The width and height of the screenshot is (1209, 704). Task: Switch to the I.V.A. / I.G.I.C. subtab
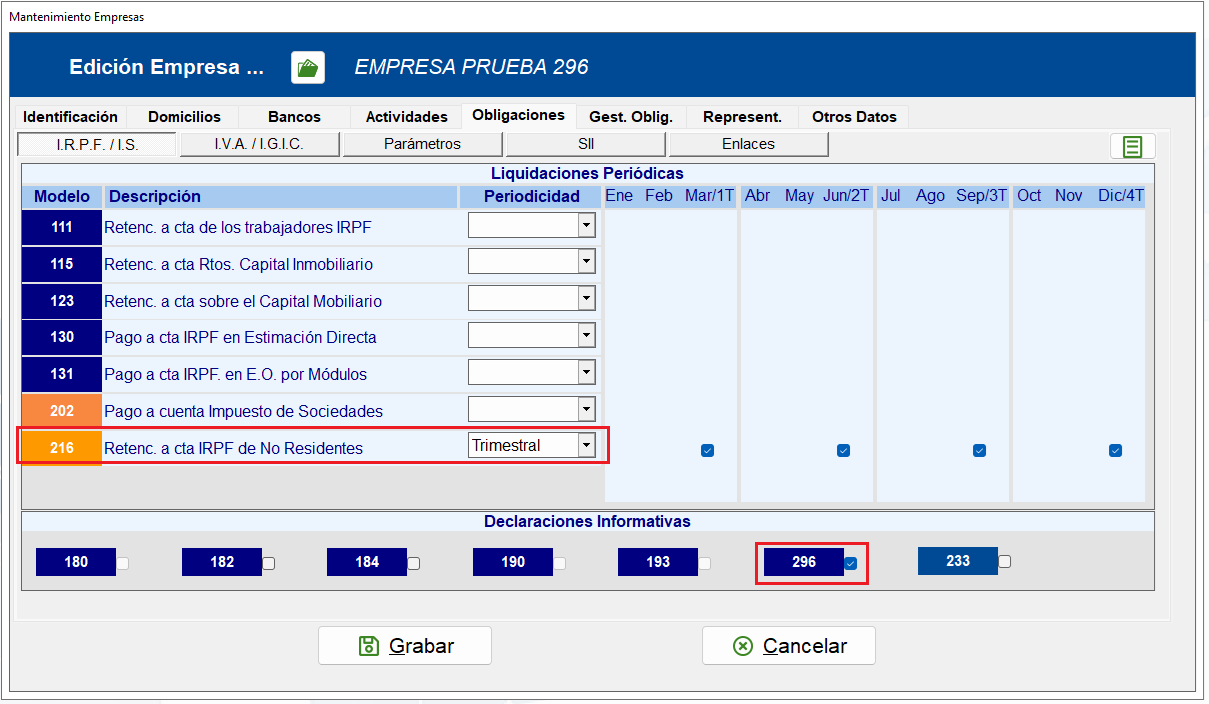point(261,143)
